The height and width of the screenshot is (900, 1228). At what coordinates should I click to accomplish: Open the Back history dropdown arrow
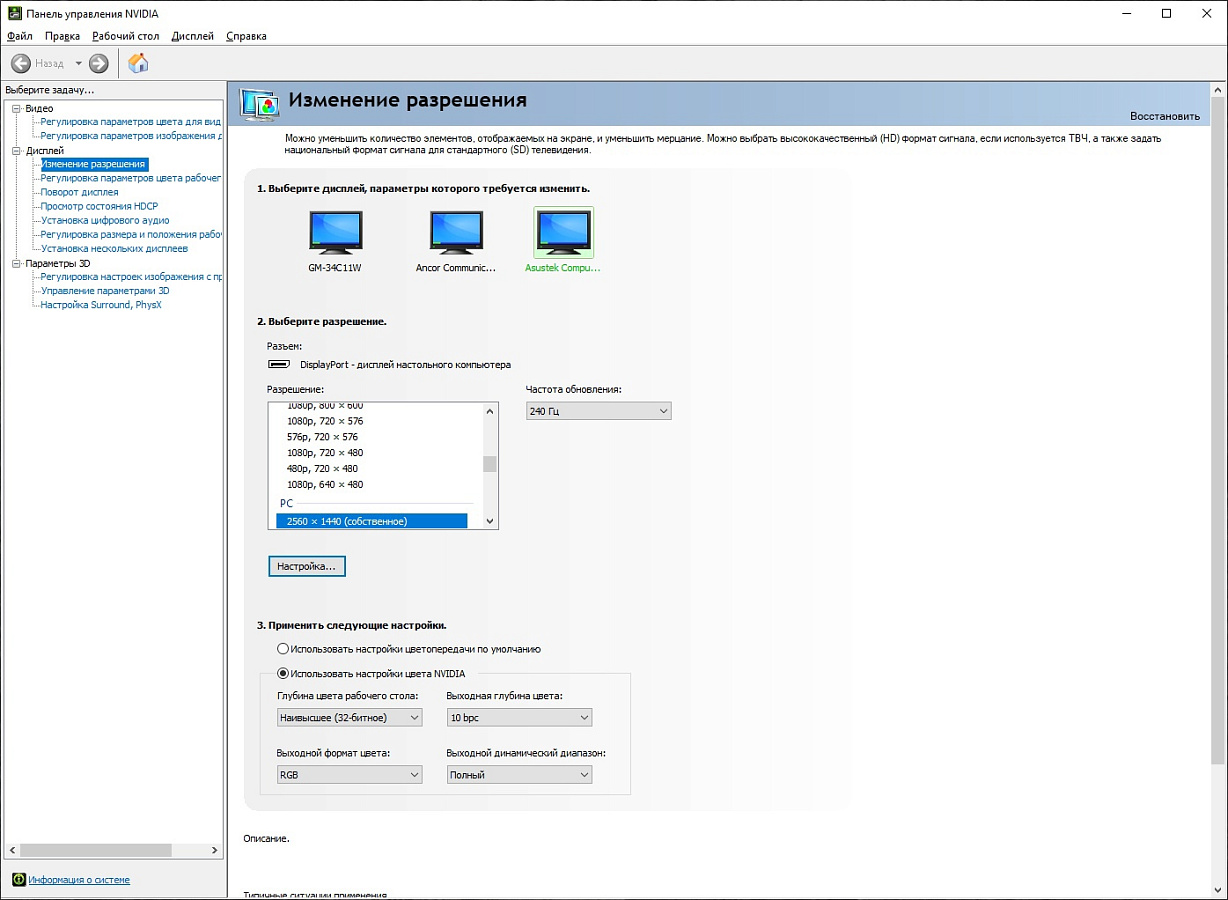click(x=78, y=63)
